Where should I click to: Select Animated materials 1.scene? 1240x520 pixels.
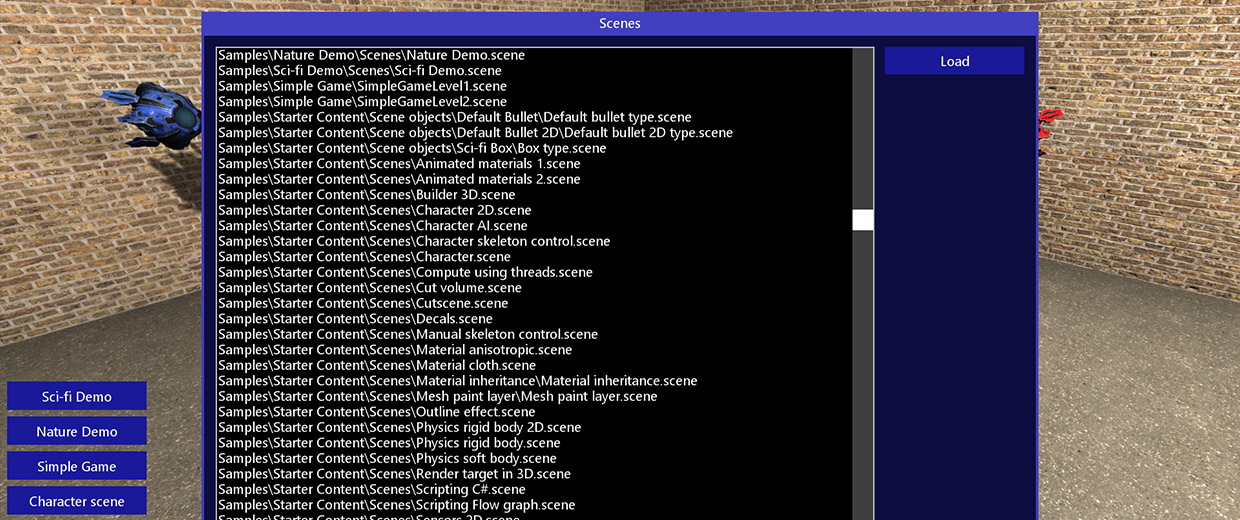click(399, 164)
